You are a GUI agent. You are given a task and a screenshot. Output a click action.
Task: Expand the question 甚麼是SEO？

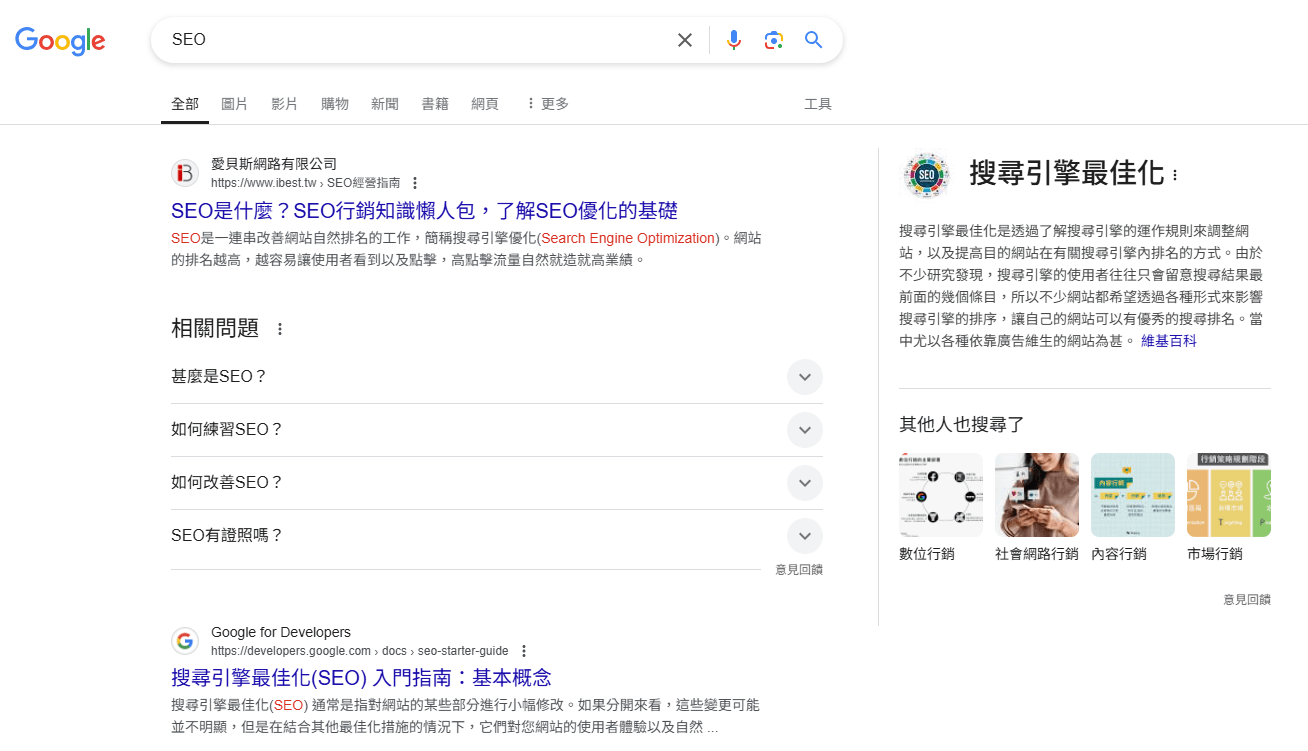(x=497, y=377)
